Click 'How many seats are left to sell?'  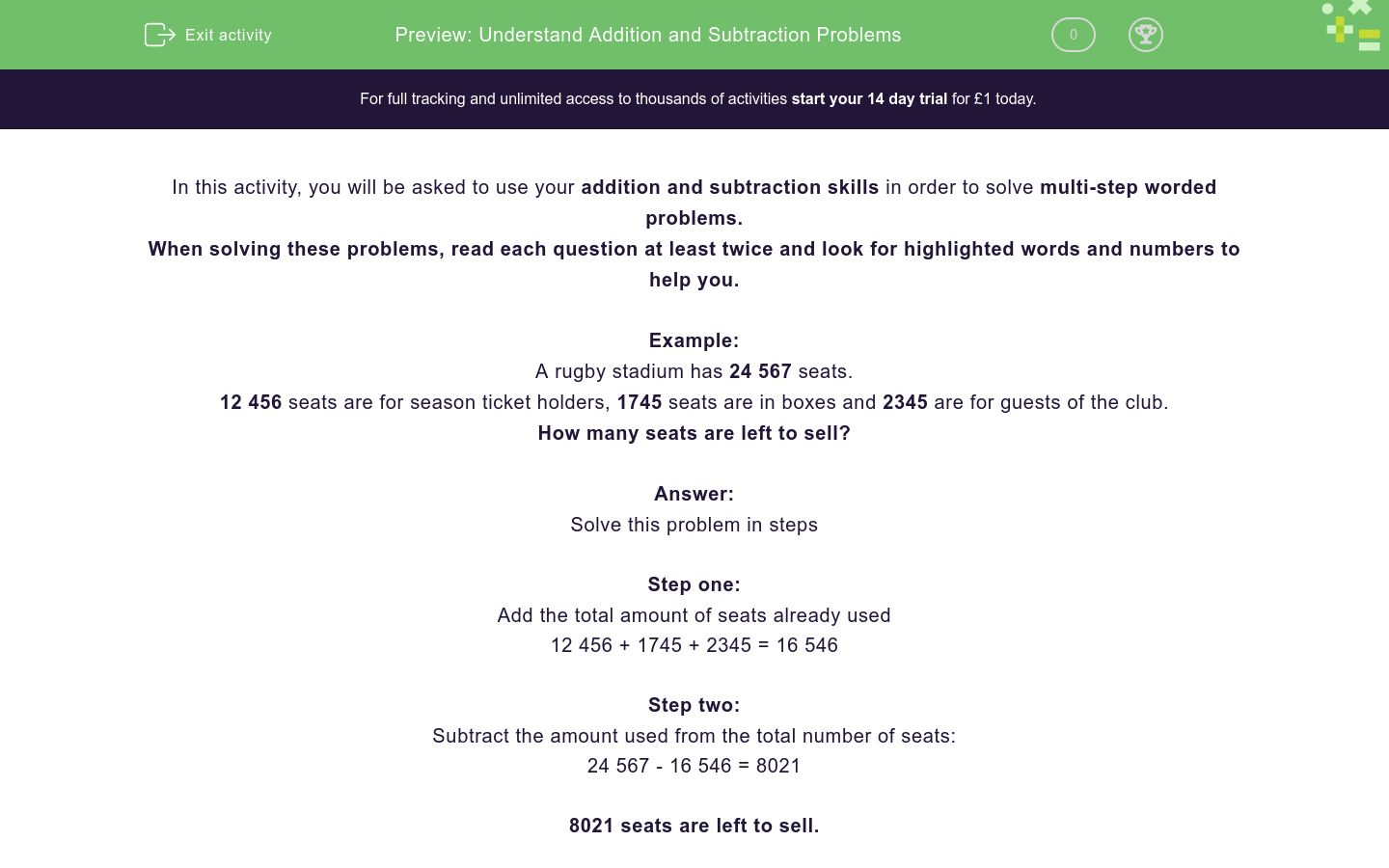(694, 433)
